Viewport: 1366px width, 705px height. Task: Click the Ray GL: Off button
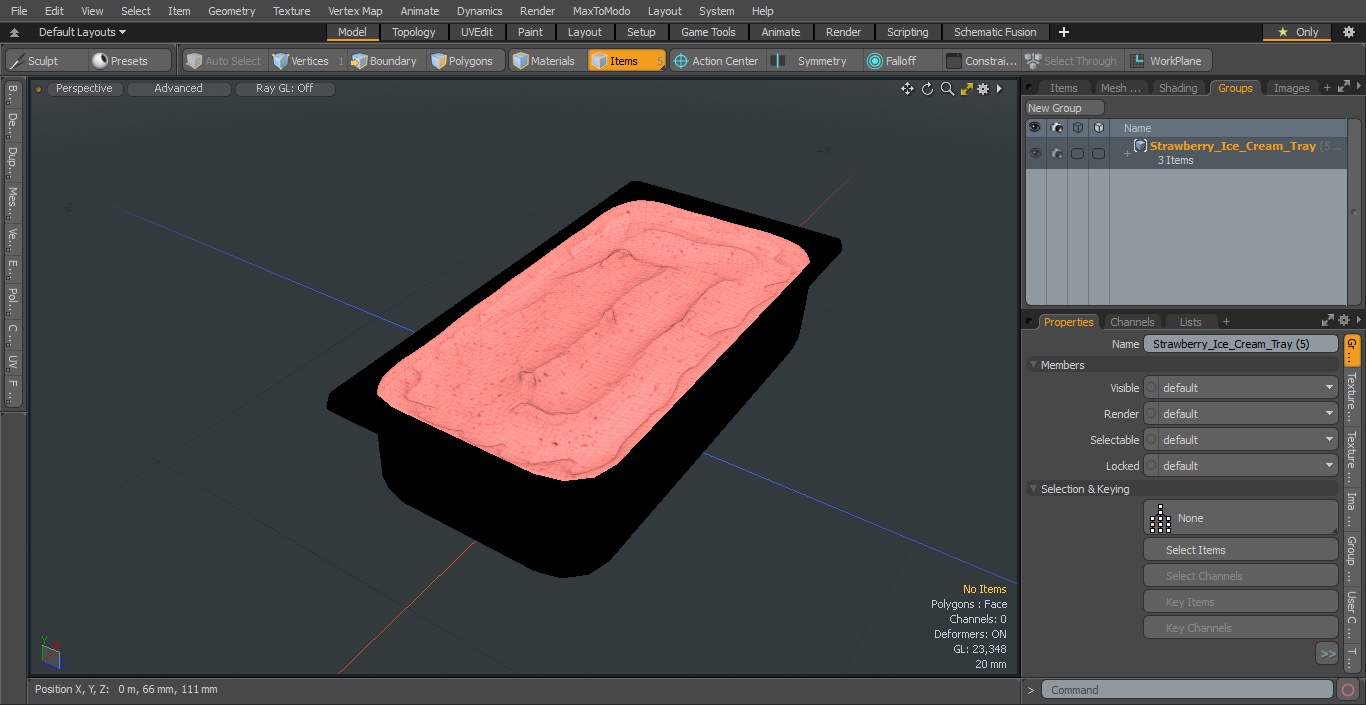click(284, 89)
